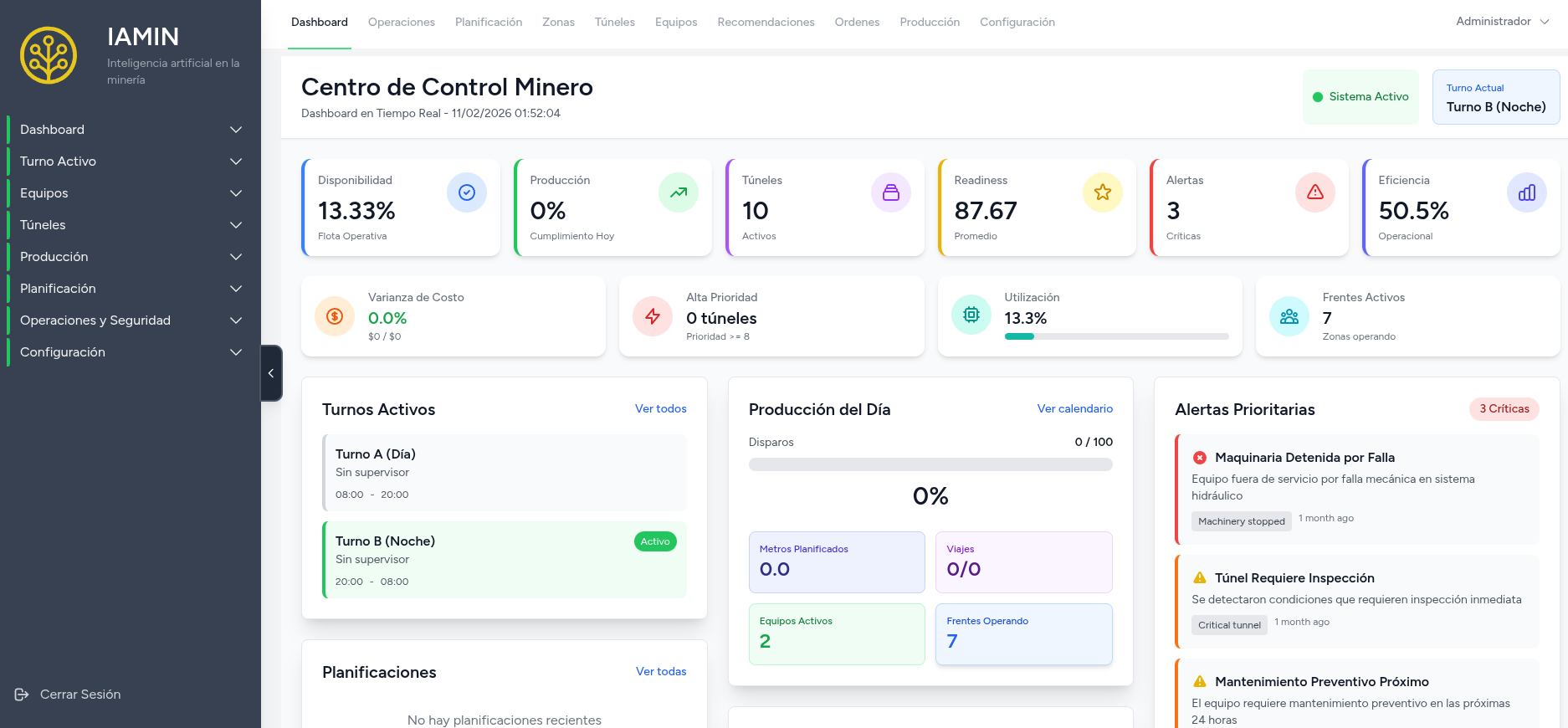Image resolution: width=1568 pixels, height=728 pixels.
Task: Click the Disponibilidad checkmark icon
Action: pyautogui.click(x=467, y=192)
